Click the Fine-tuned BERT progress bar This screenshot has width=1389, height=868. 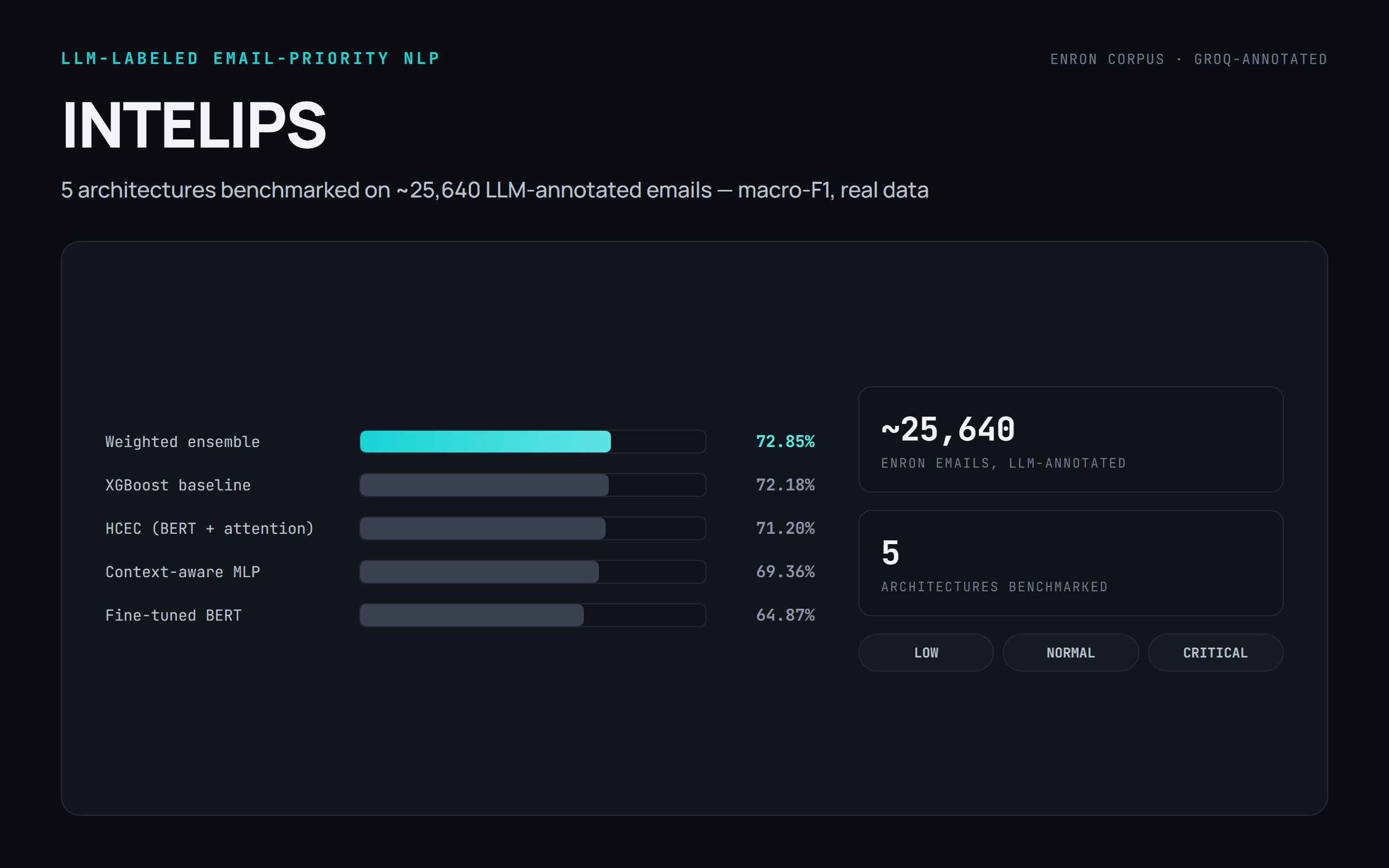point(533,615)
